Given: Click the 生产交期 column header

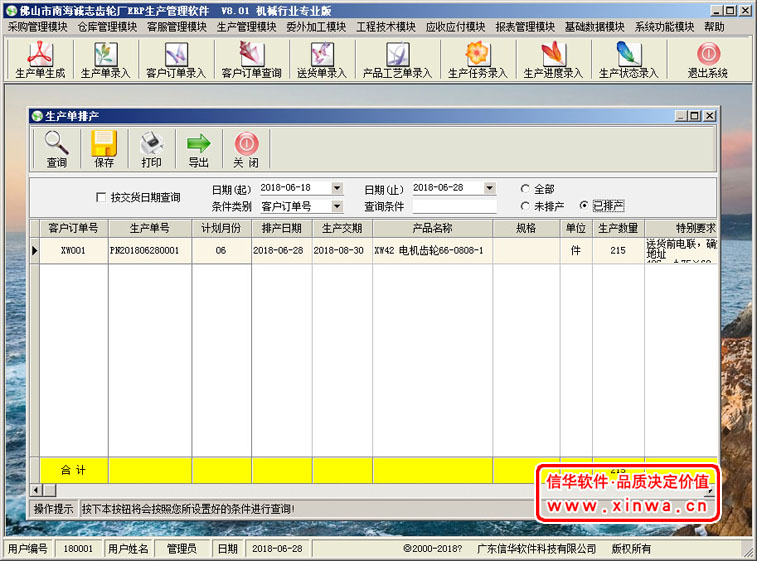Looking at the screenshot, I should 342,228.
